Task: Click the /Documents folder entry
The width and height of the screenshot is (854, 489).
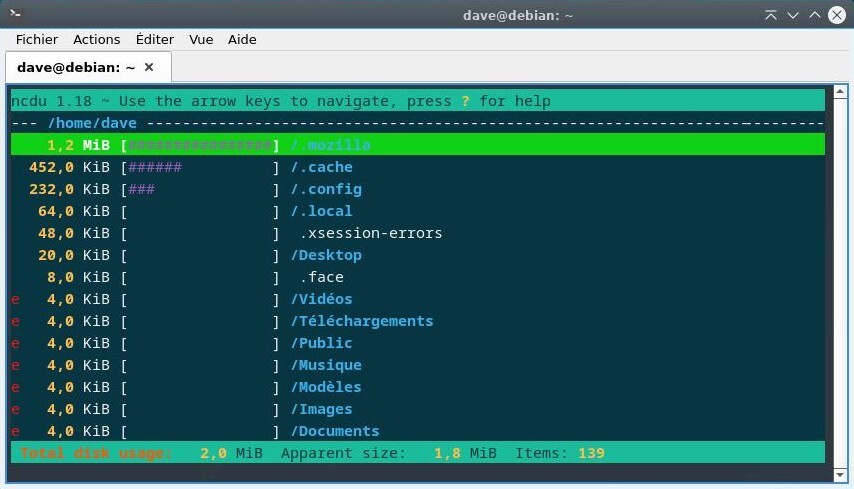Action: point(335,431)
